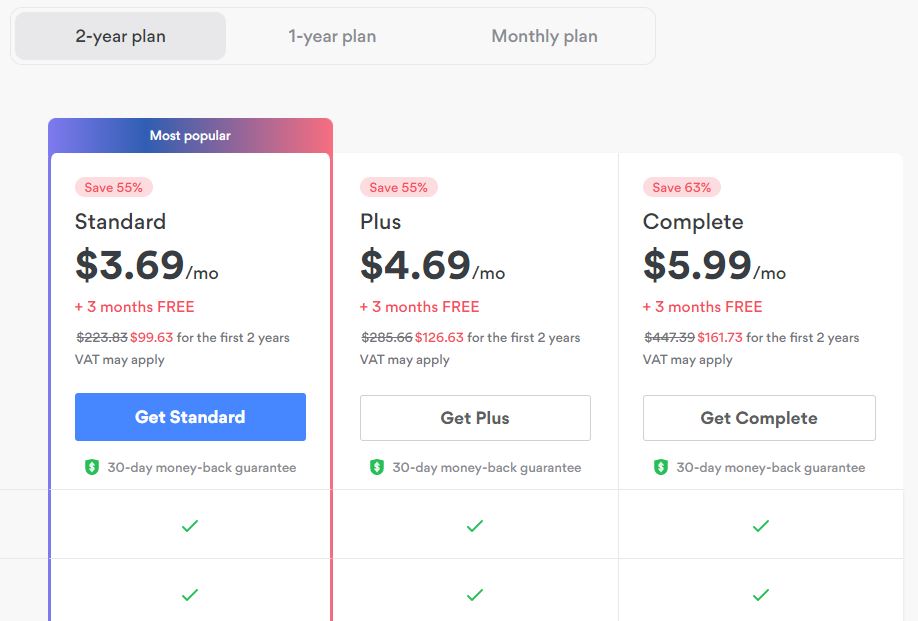
Task: Click the green shield icon under Get Standard
Action: 92,467
